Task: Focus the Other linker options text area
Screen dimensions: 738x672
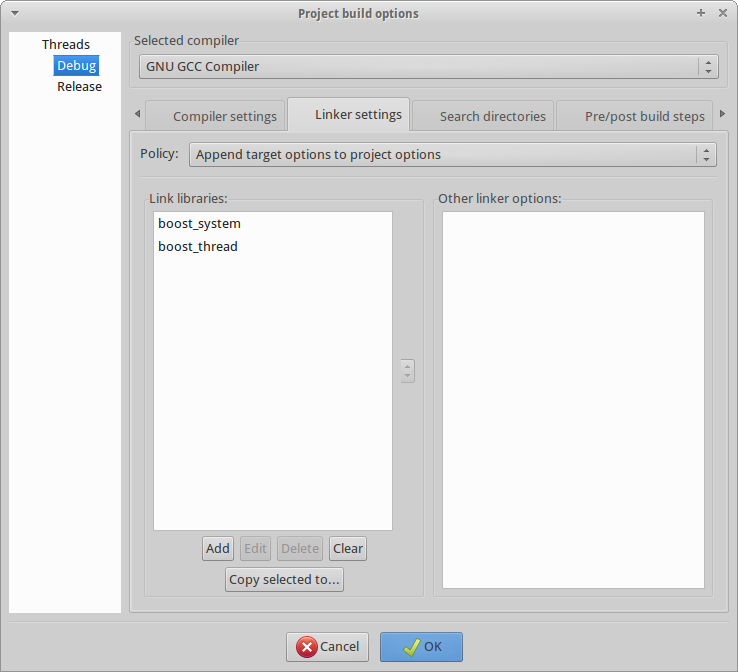Action: [573, 400]
